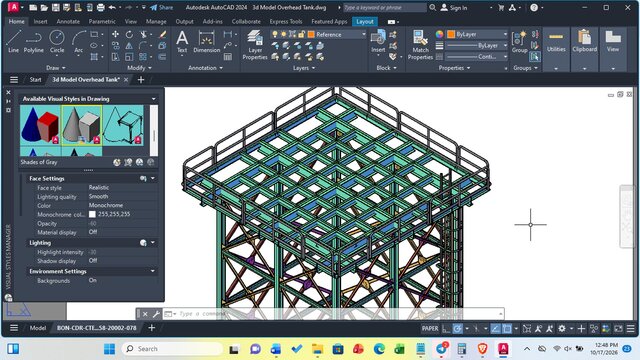
Task: Select the Polyline tool
Action: [x=33, y=41]
